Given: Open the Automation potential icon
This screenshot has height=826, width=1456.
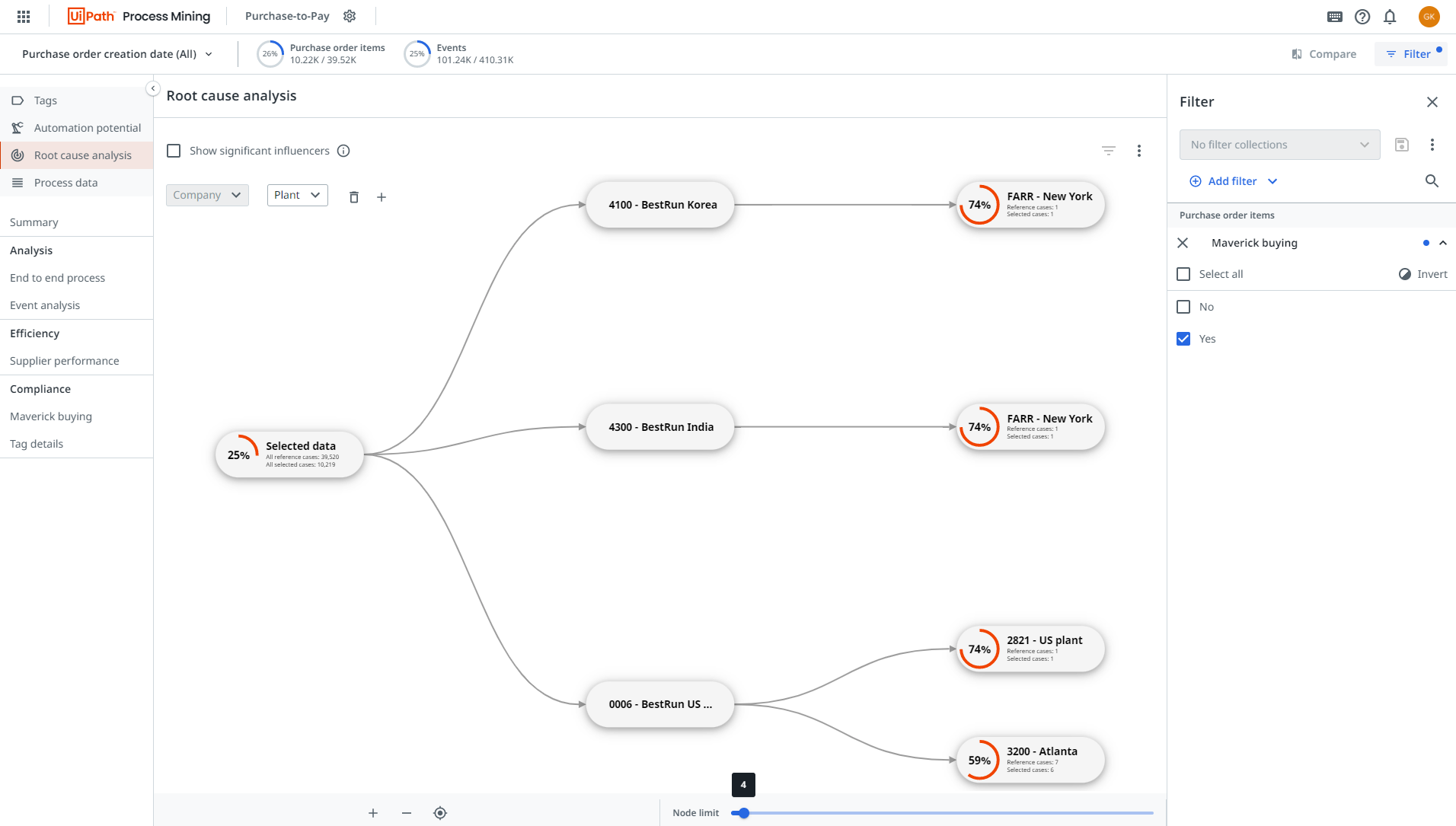Looking at the screenshot, I should coord(18,127).
